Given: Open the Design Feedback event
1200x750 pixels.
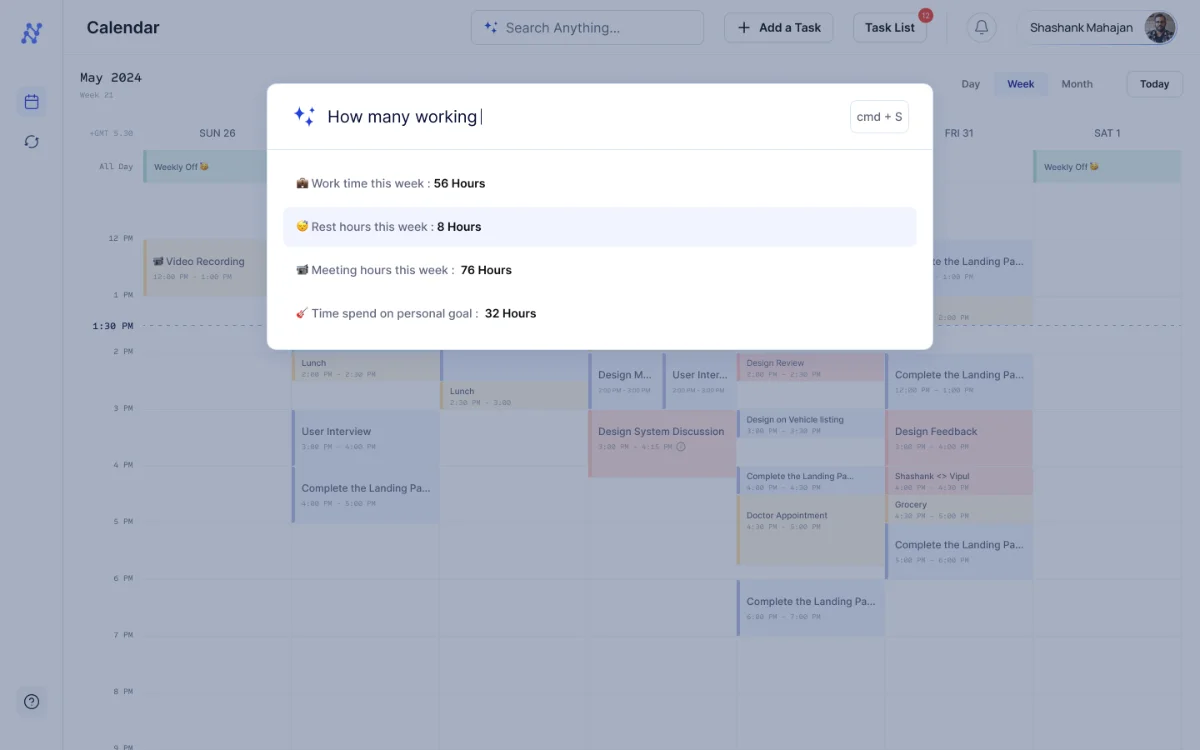Looking at the screenshot, I should pos(959,438).
